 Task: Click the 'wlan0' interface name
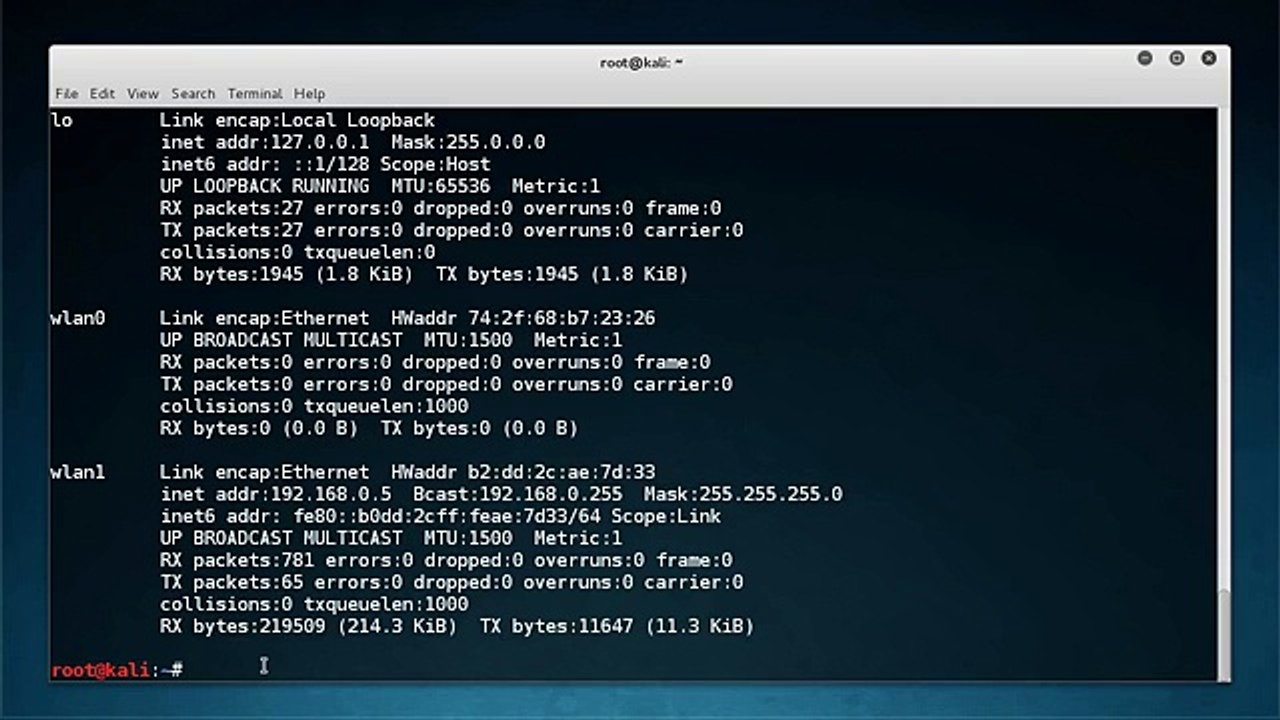[x=77, y=318]
